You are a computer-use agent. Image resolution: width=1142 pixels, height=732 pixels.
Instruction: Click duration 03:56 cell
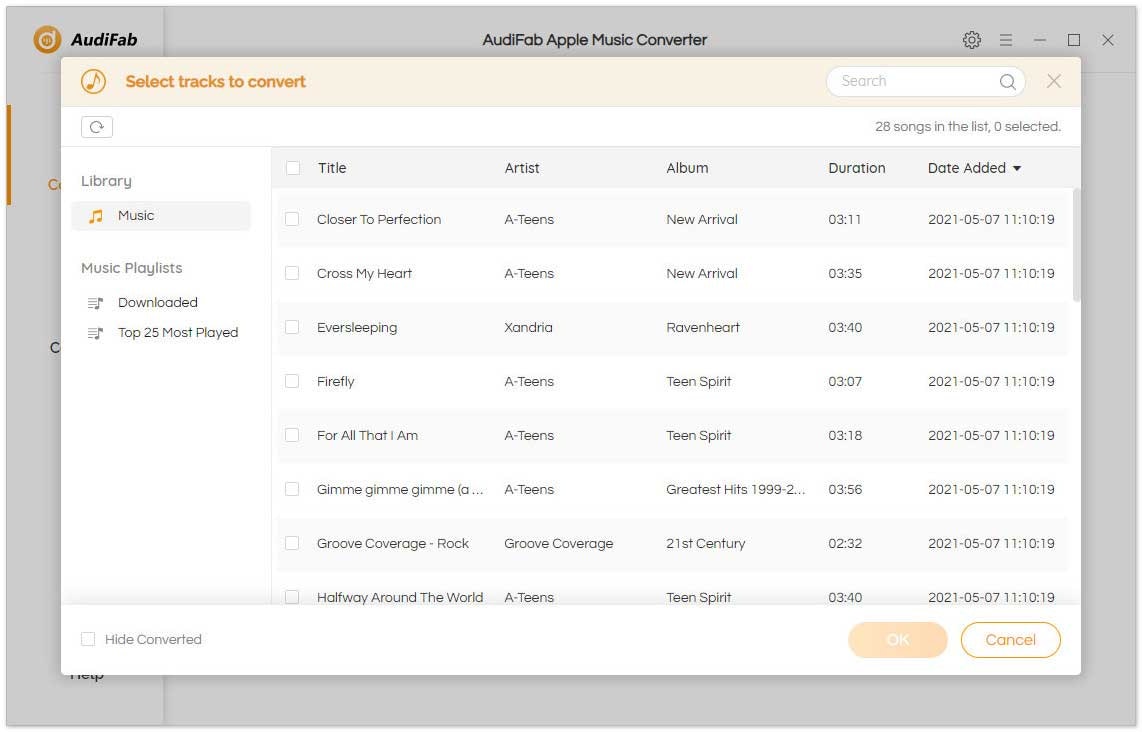[845, 489]
